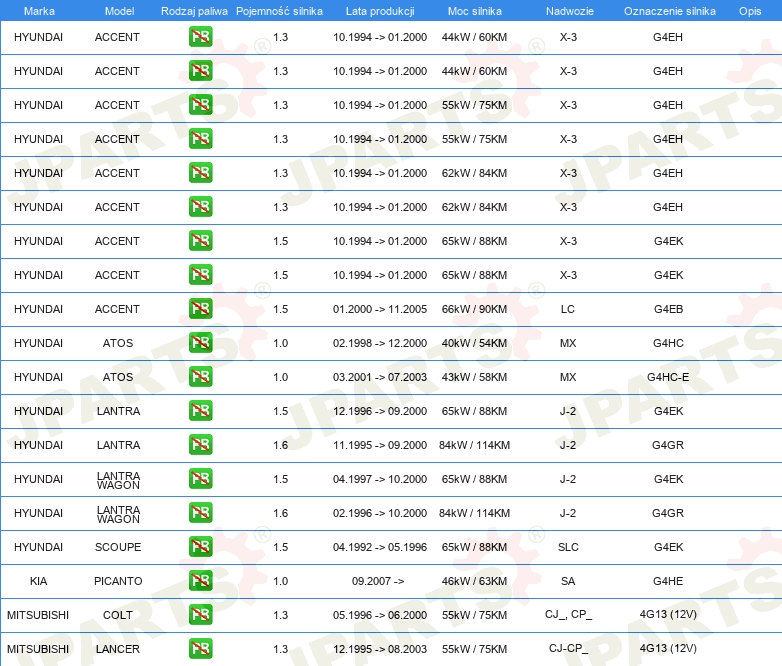Image resolution: width=782 pixels, height=666 pixels.
Task: Click the PICANTO model cell
Action: point(118,581)
